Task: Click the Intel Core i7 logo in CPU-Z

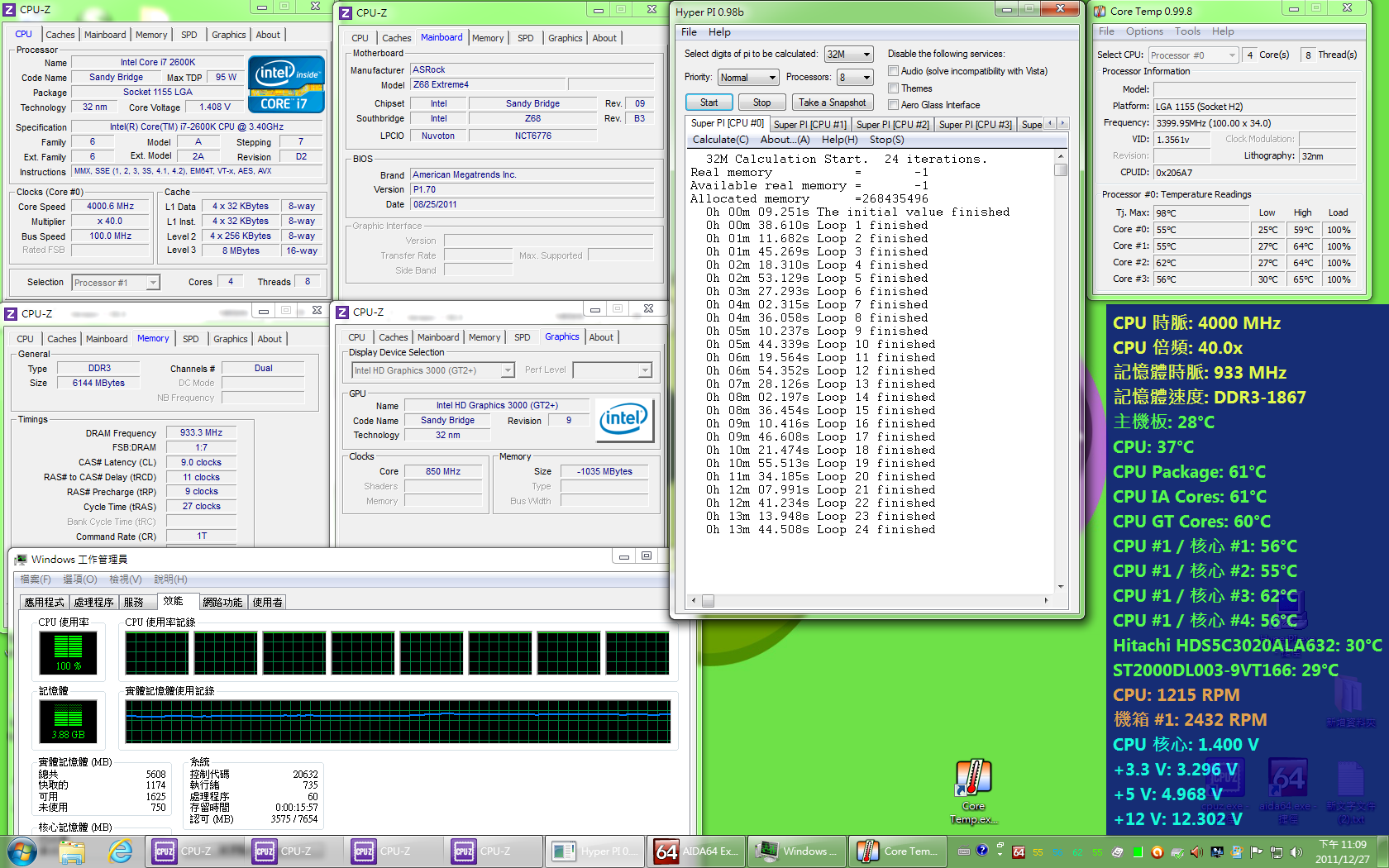Action: coord(286,84)
